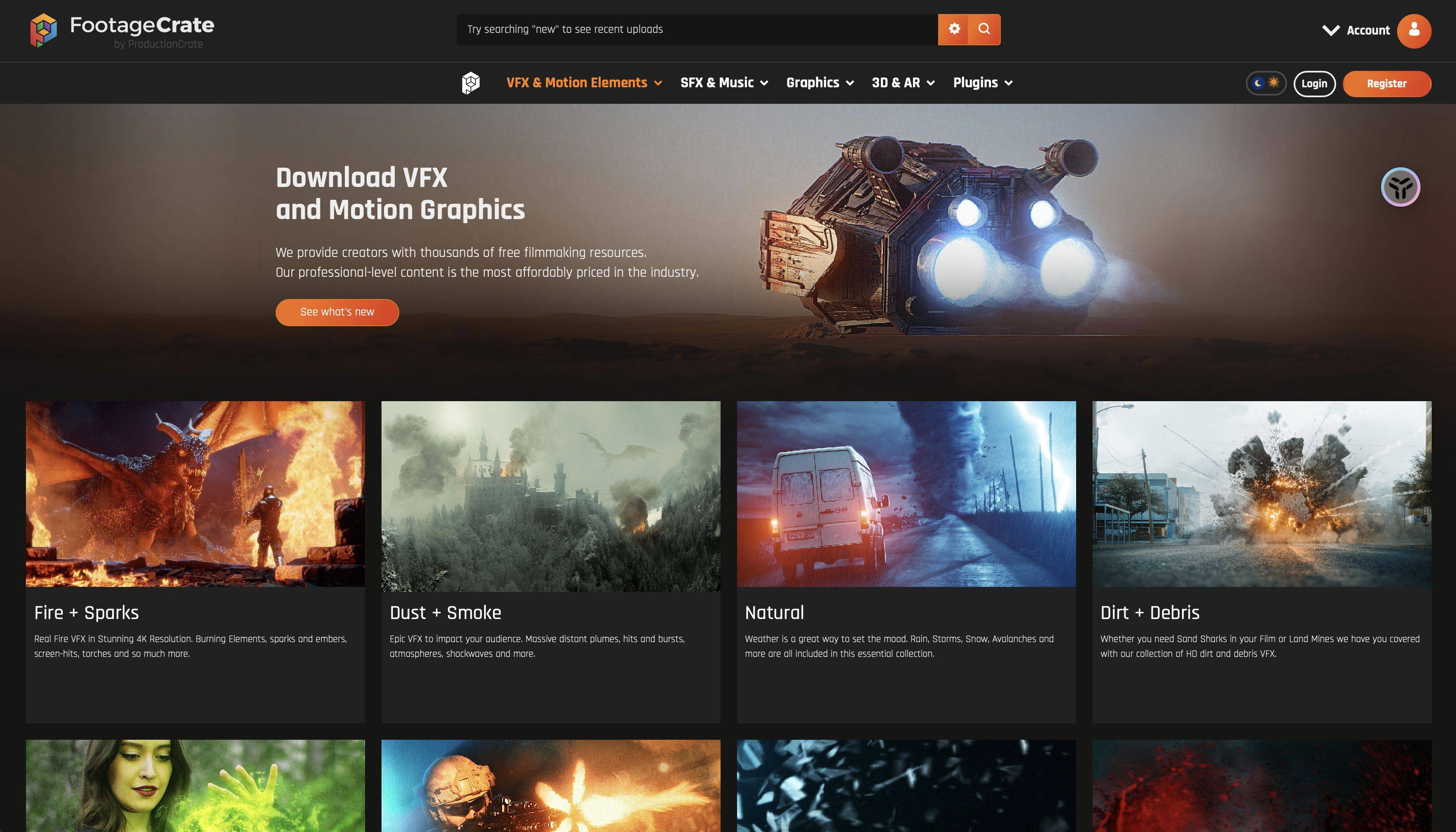Click the white cube home icon

pyautogui.click(x=470, y=83)
